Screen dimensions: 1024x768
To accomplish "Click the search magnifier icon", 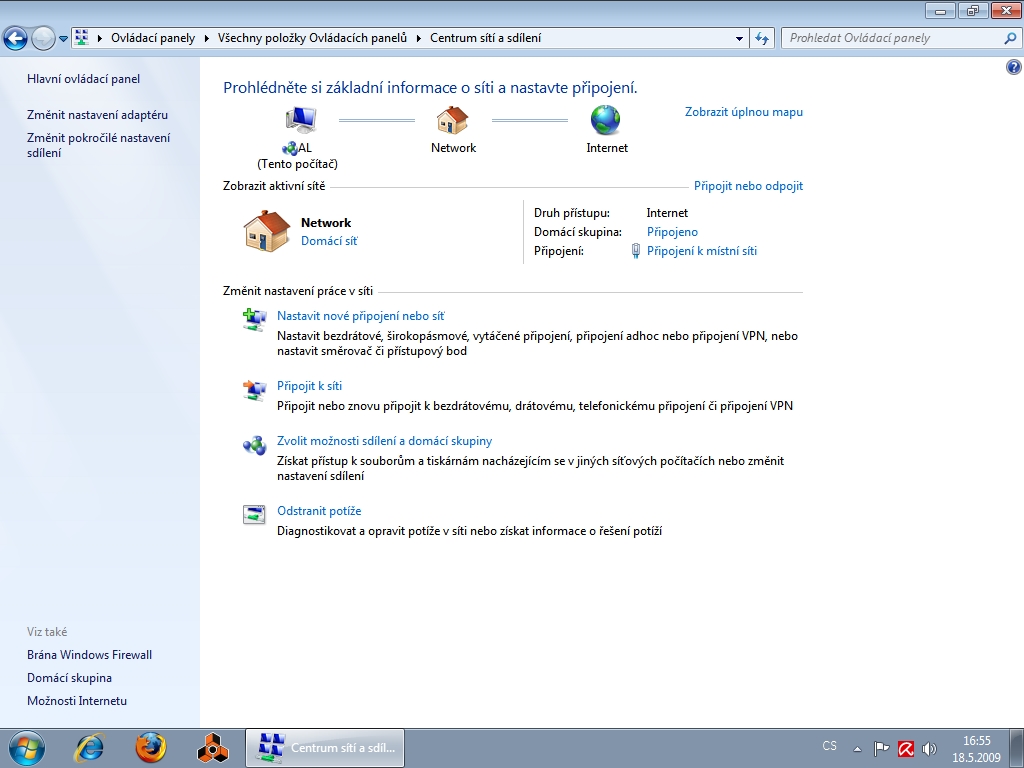I will (x=1010, y=38).
